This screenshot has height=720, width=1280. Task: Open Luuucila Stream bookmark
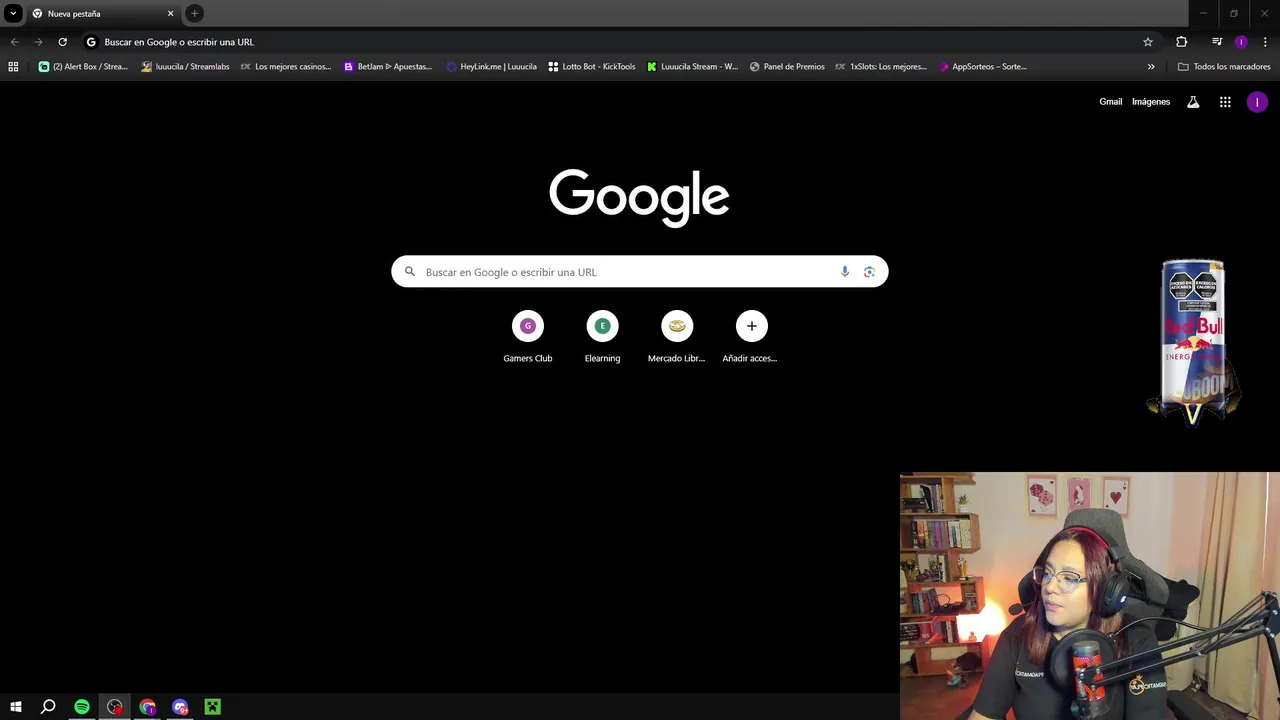[x=692, y=67]
